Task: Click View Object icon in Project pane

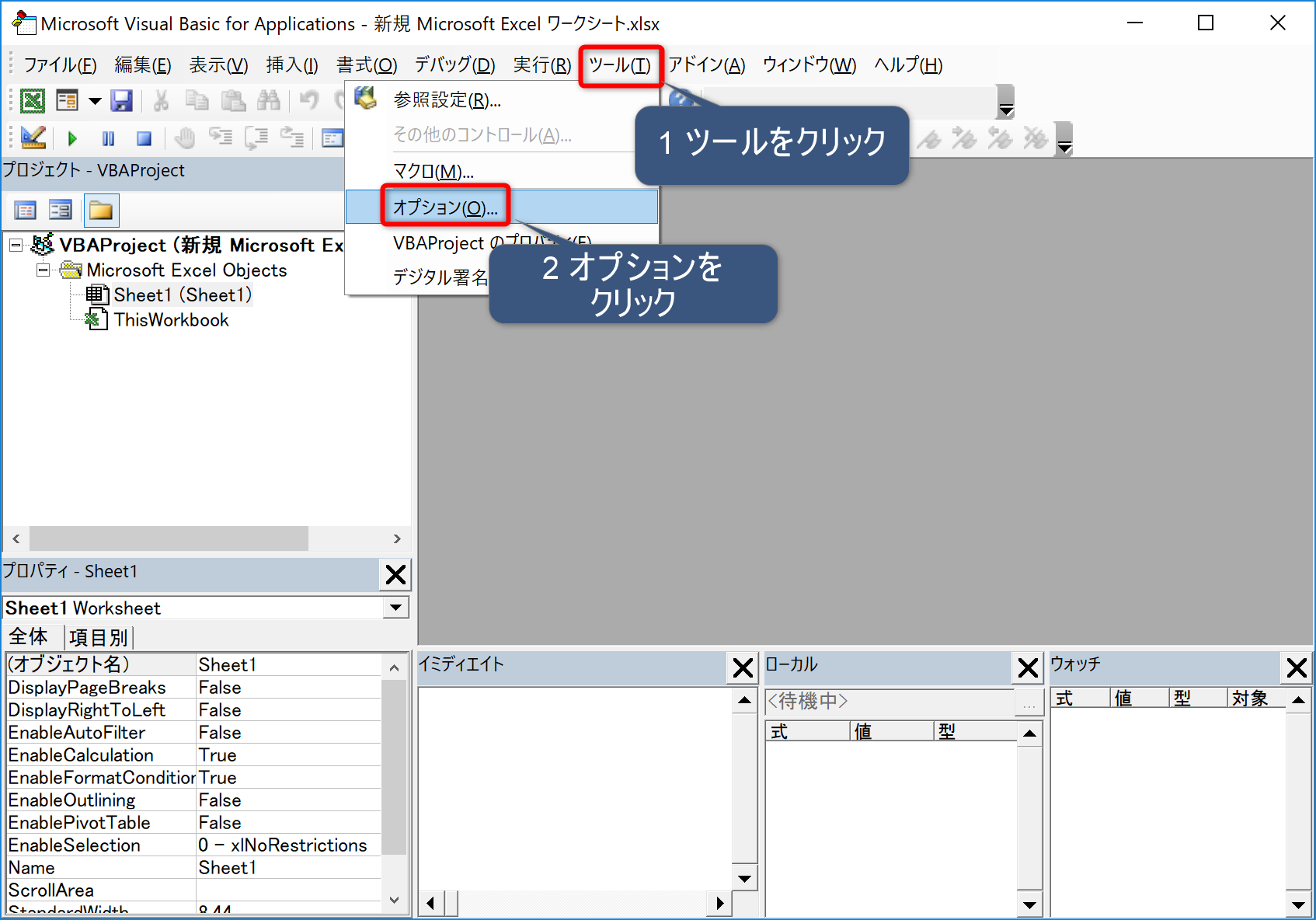Action: click(60, 210)
